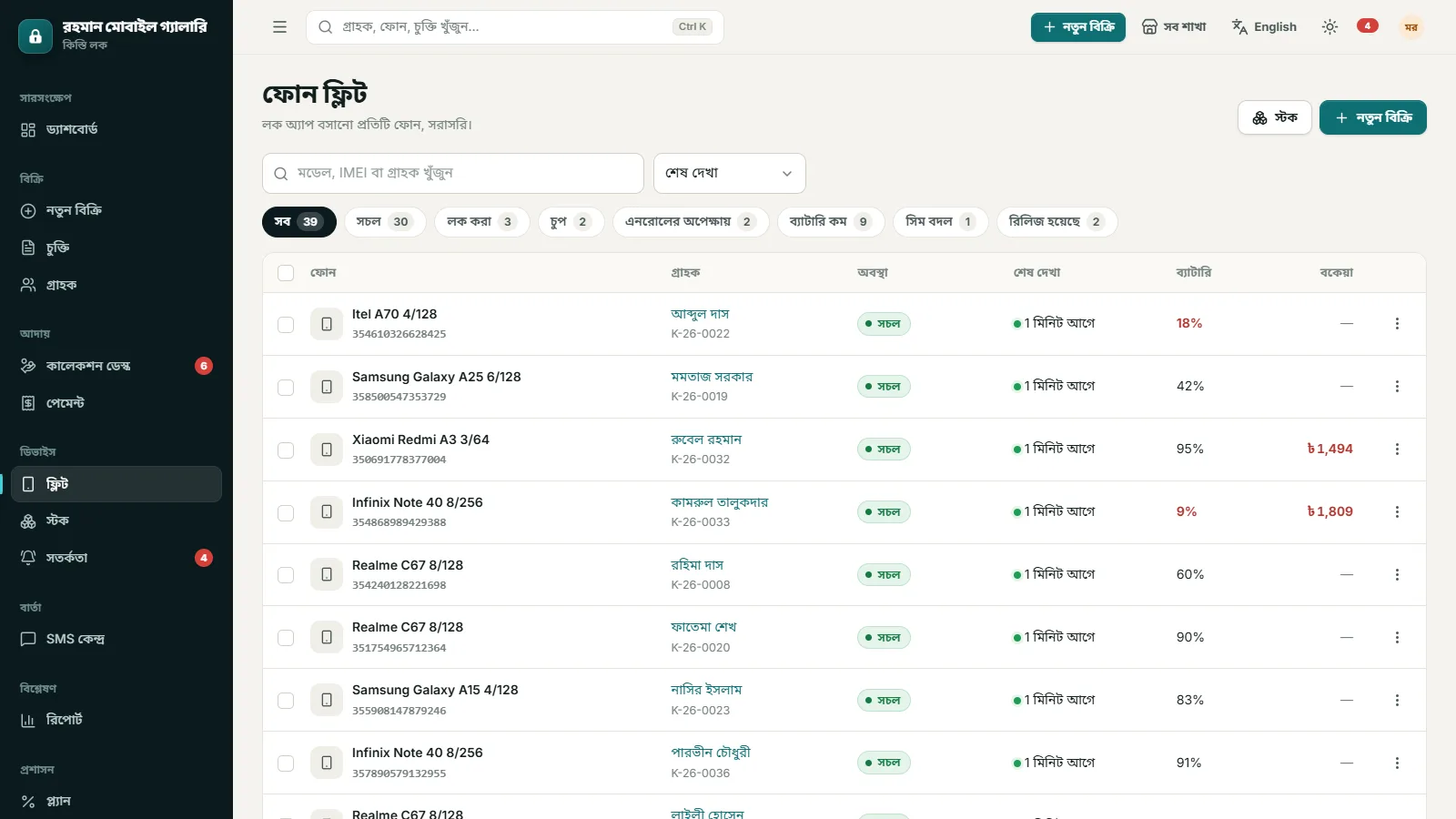1456x819 pixels.
Task: Open সতর্কতা alerts in sidebar
Action: (x=116, y=558)
